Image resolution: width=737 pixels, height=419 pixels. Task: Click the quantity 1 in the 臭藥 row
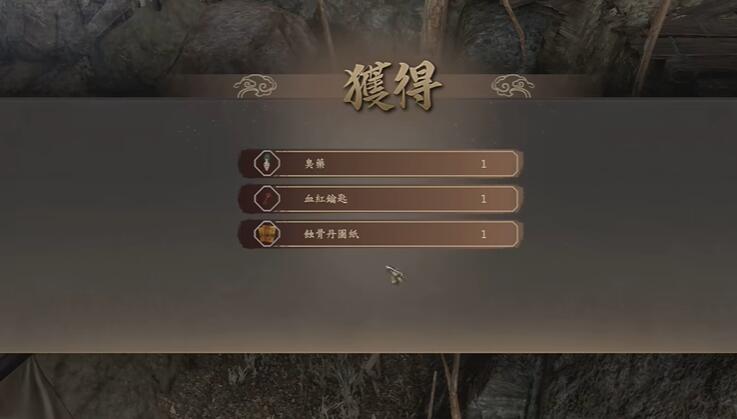[484, 164]
